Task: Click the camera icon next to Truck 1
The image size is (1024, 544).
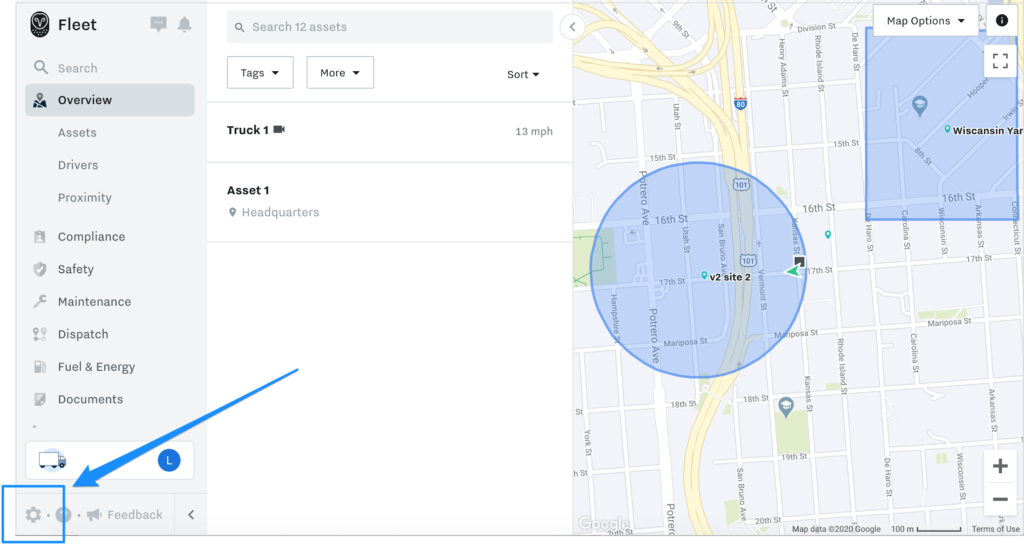Action: click(279, 129)
